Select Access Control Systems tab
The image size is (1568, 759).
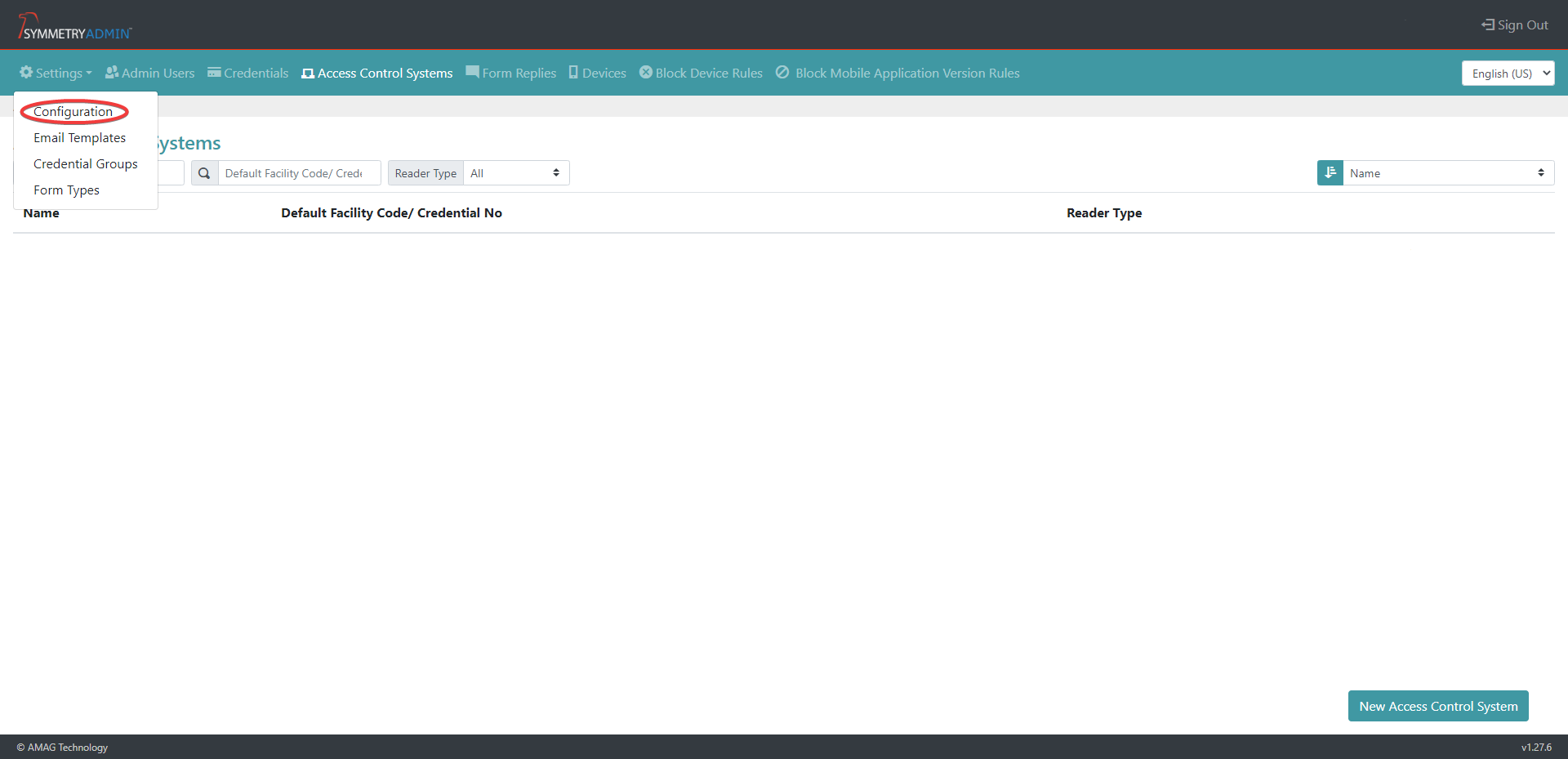[x=377, y=73]
